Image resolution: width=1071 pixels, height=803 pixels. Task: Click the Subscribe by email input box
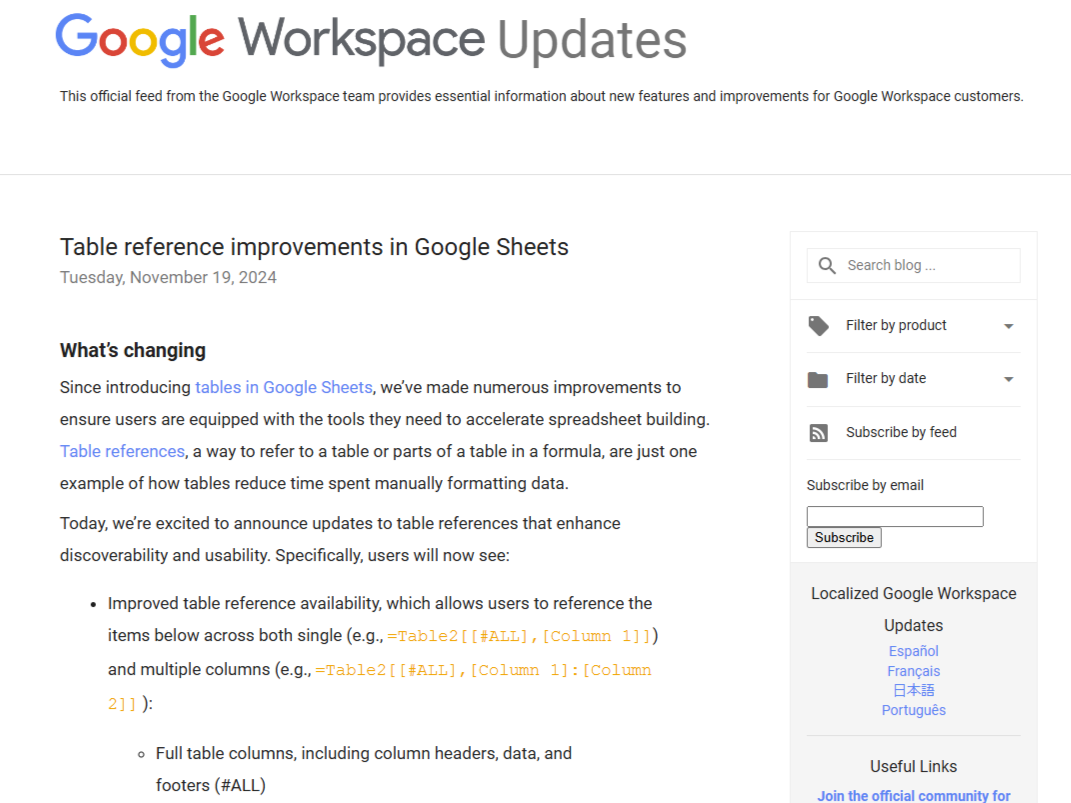[894, 516]
